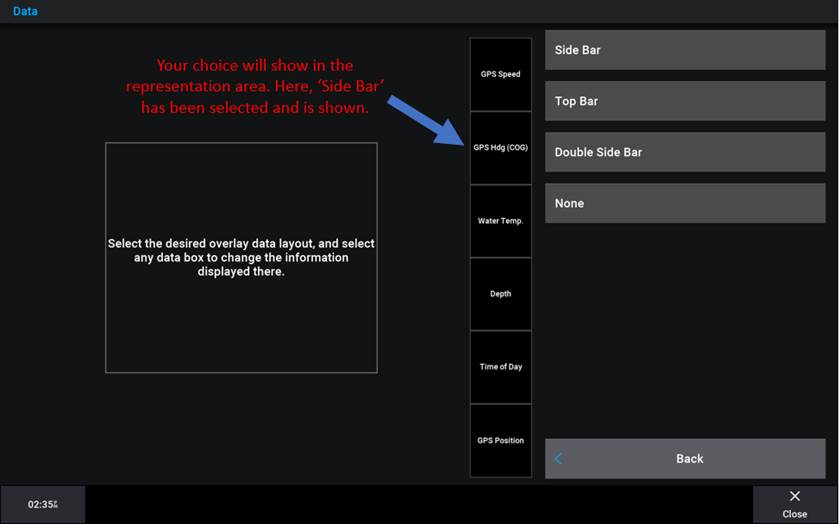The width and height of the screenshot is (840, 524).
Task: Click the white overlay layout instruction text
Action: [241, 258]
